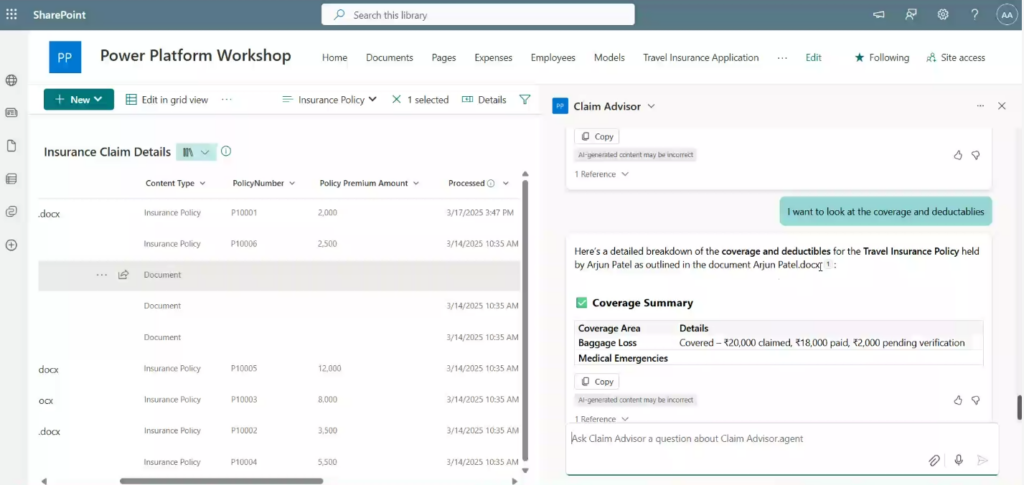
Task: Open the Models nav item
Action: 609,57
